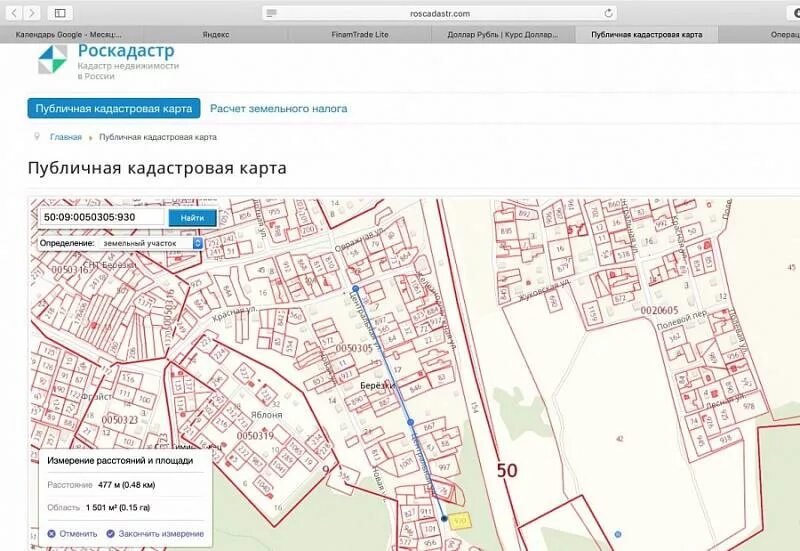The height and width of the screenshot is (551, 800).
Task: Click the blue Публичная кадастровая карта button
Action: [114, 108]
